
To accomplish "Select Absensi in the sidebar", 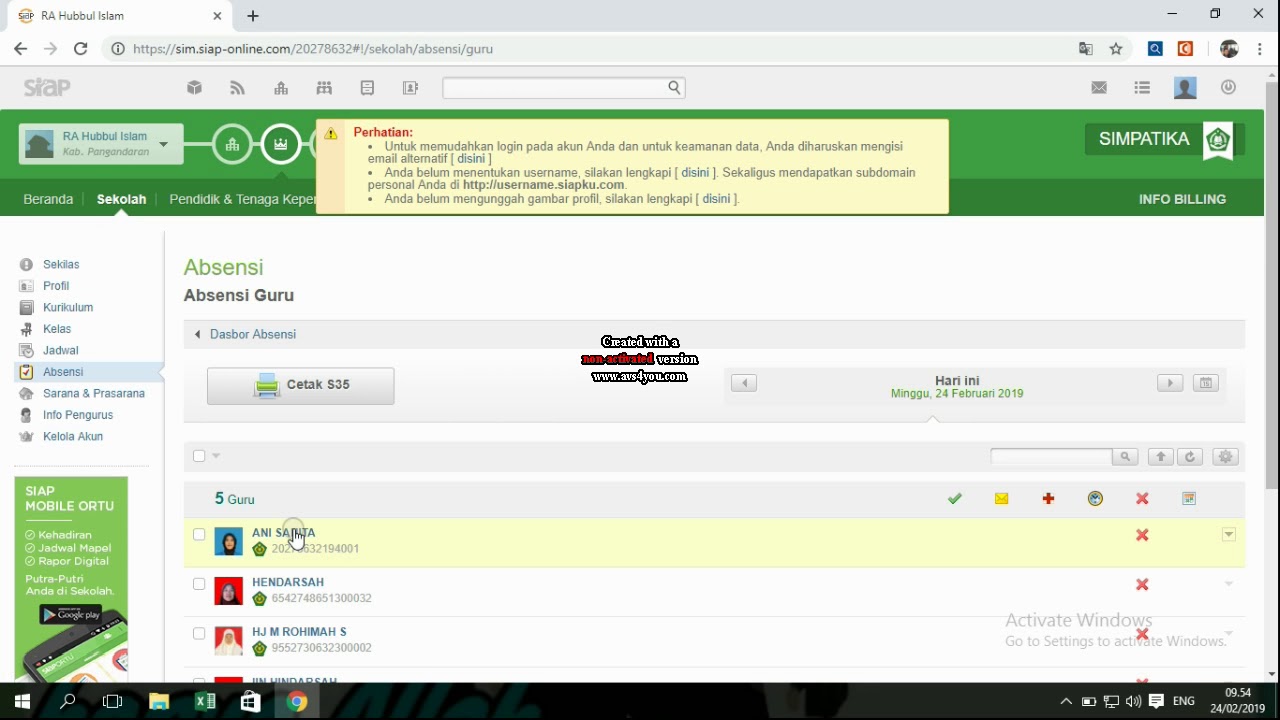I will pyautogui.click(x=63, y=372).
